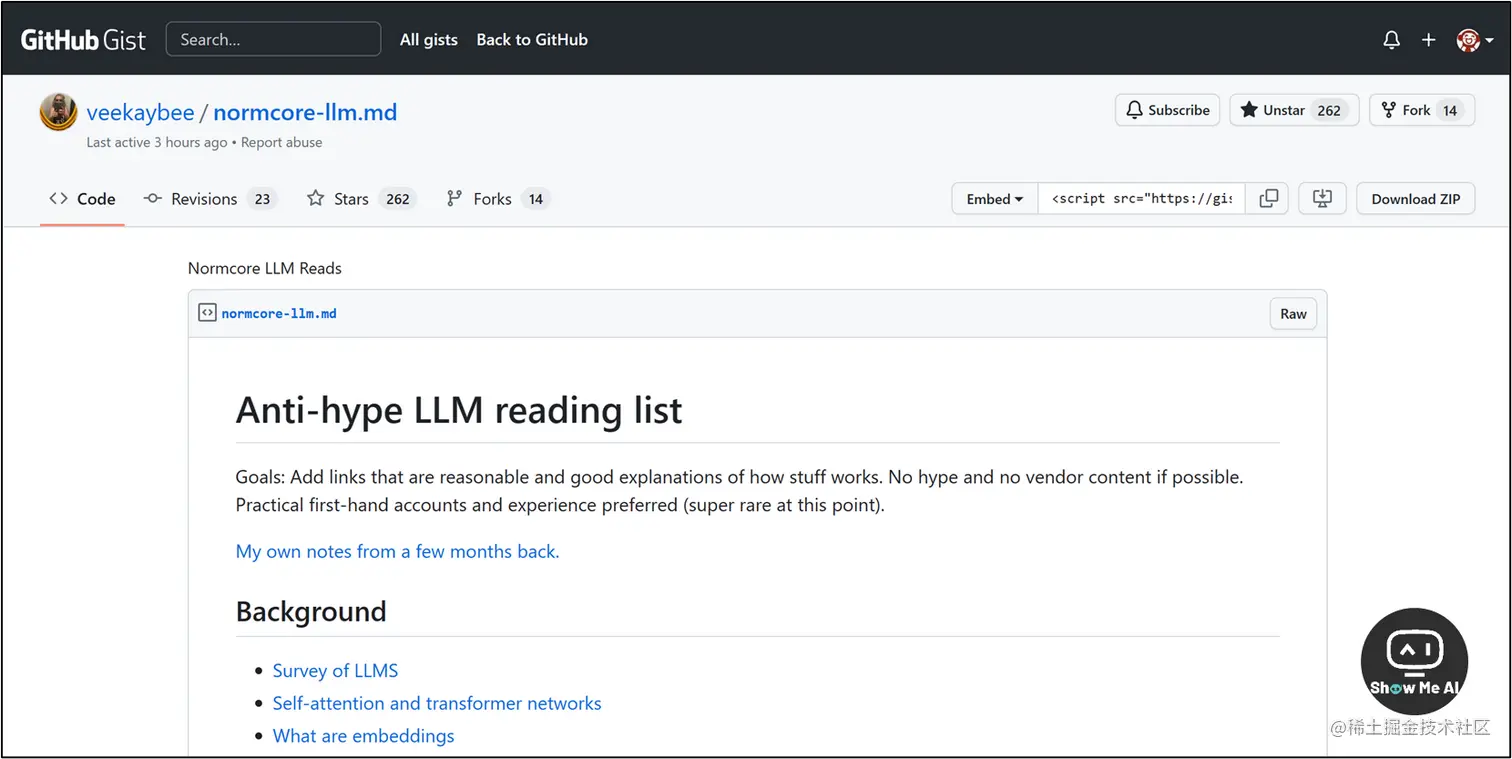The image size is (1512, 759).
Task: Open the plus create-new menu
Action: click(x=1429, y=40)
